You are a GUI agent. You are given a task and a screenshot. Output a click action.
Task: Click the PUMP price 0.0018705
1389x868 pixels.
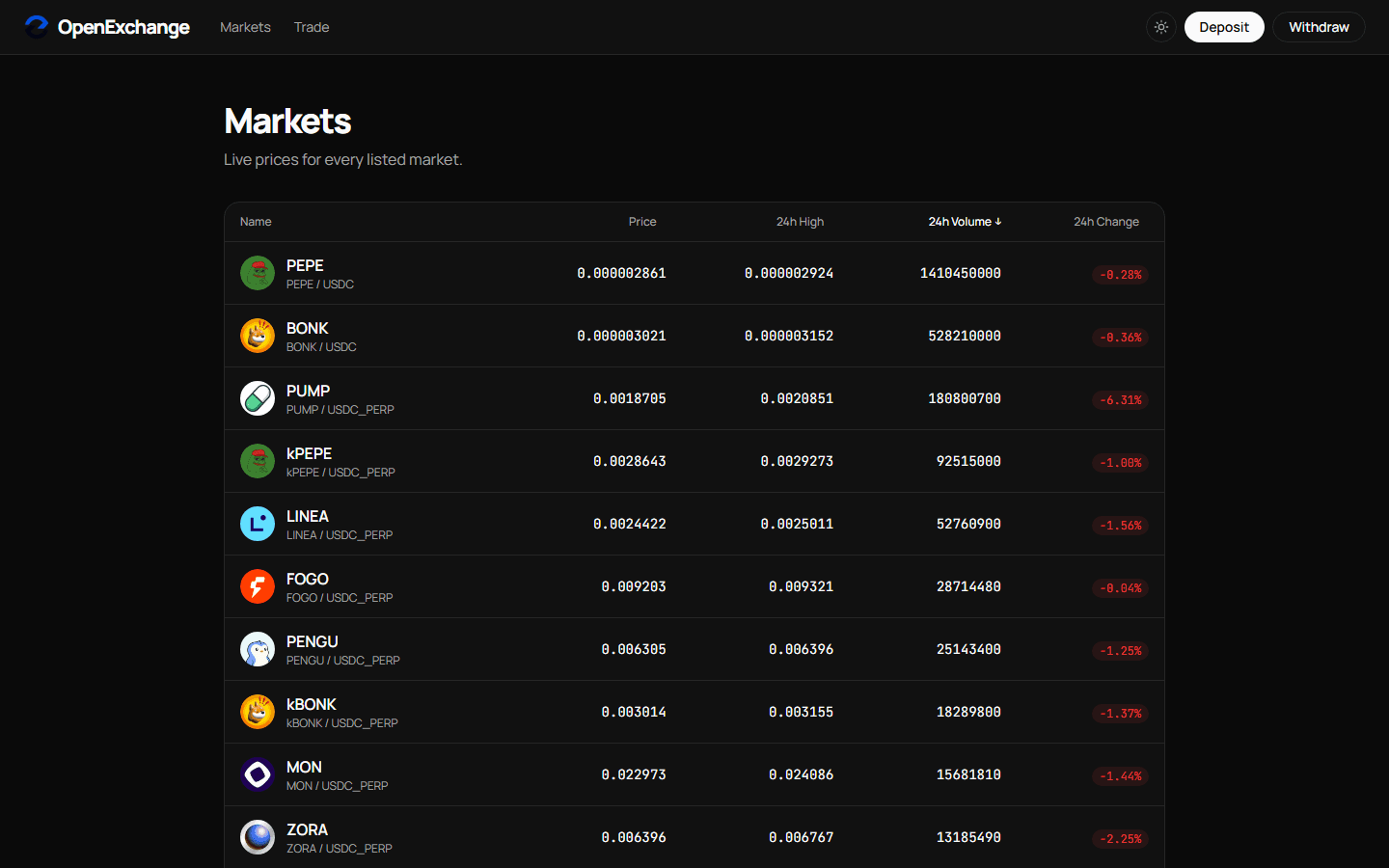pos(630,399)
